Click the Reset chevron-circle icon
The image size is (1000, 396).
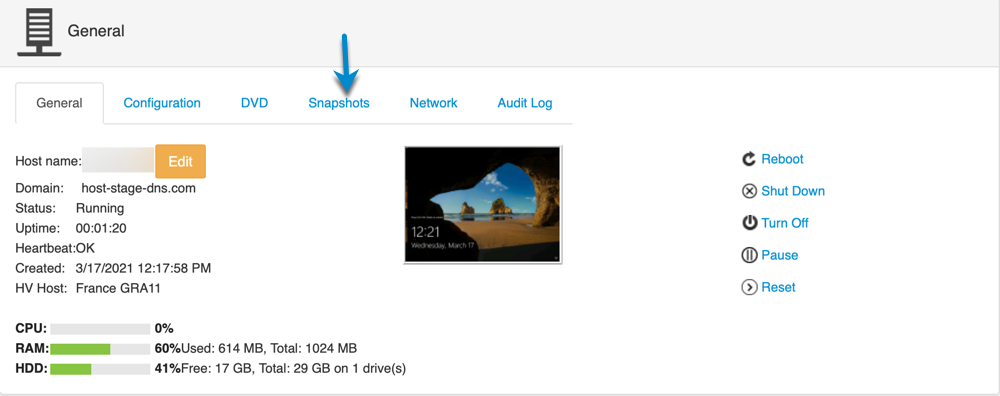pos(749,287)
